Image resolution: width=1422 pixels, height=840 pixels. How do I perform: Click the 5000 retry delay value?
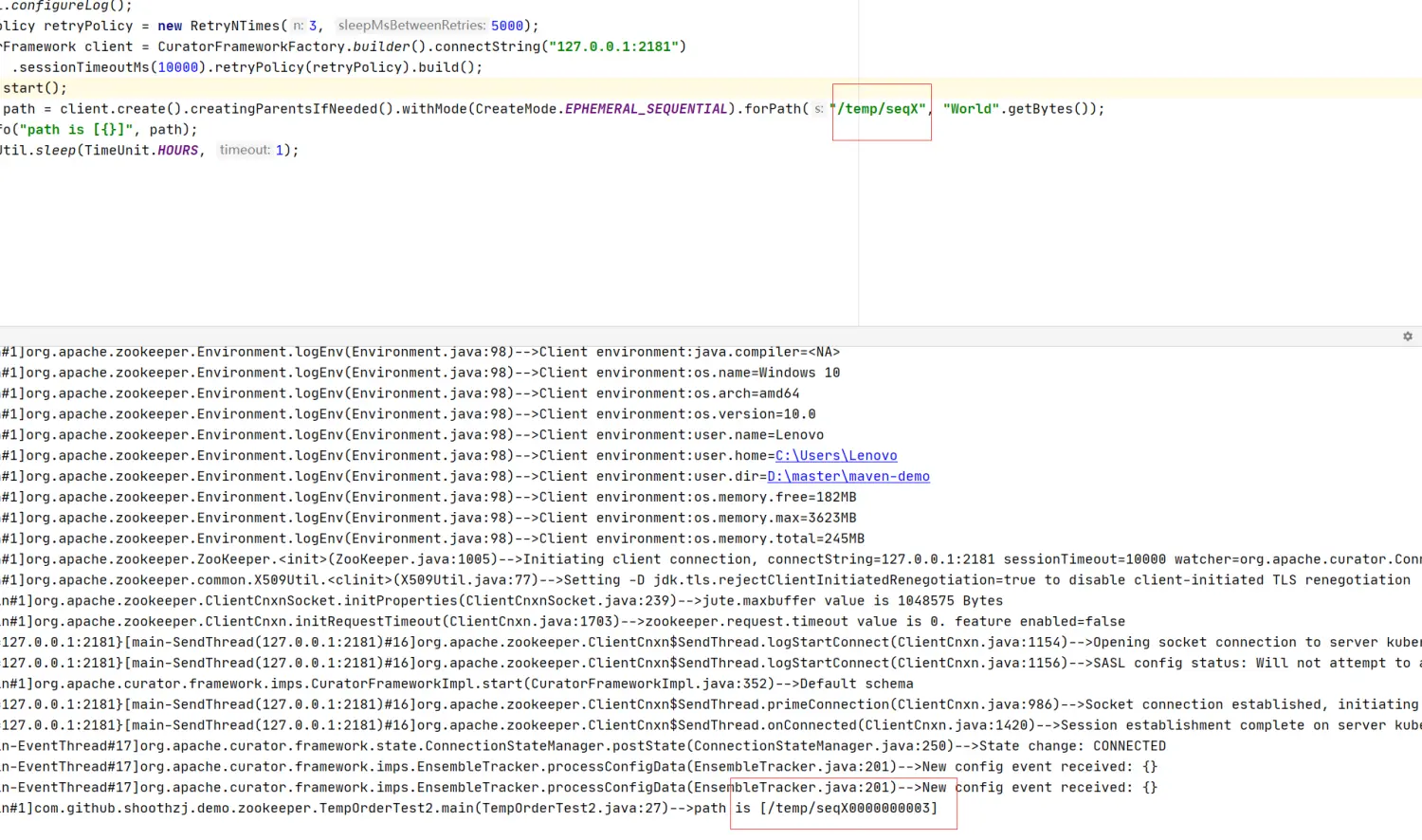pos(507,26)
